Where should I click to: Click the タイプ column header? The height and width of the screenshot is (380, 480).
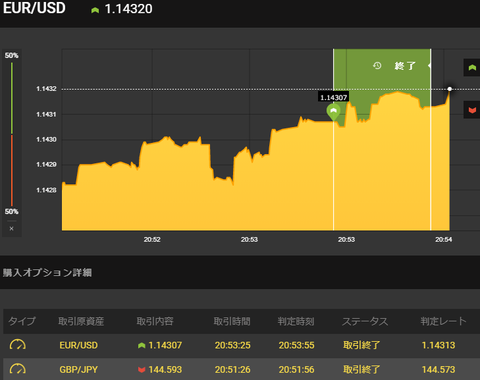point(22,321)
